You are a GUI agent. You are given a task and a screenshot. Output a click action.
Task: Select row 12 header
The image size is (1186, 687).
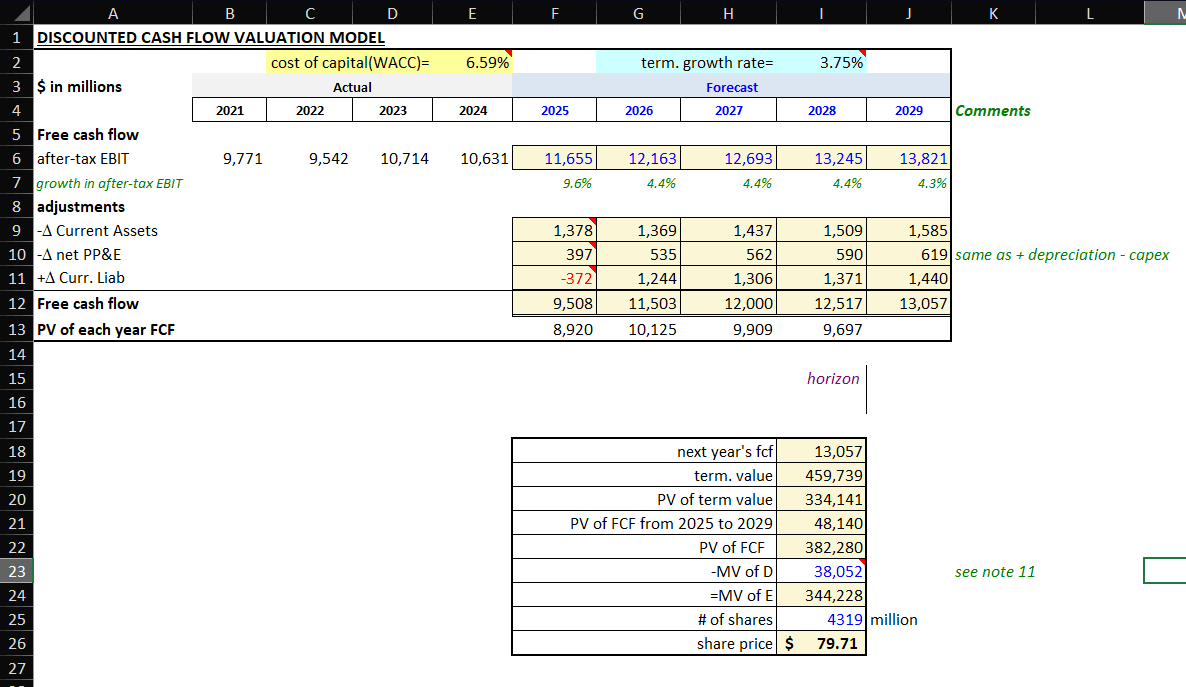(x=17, y=303)
